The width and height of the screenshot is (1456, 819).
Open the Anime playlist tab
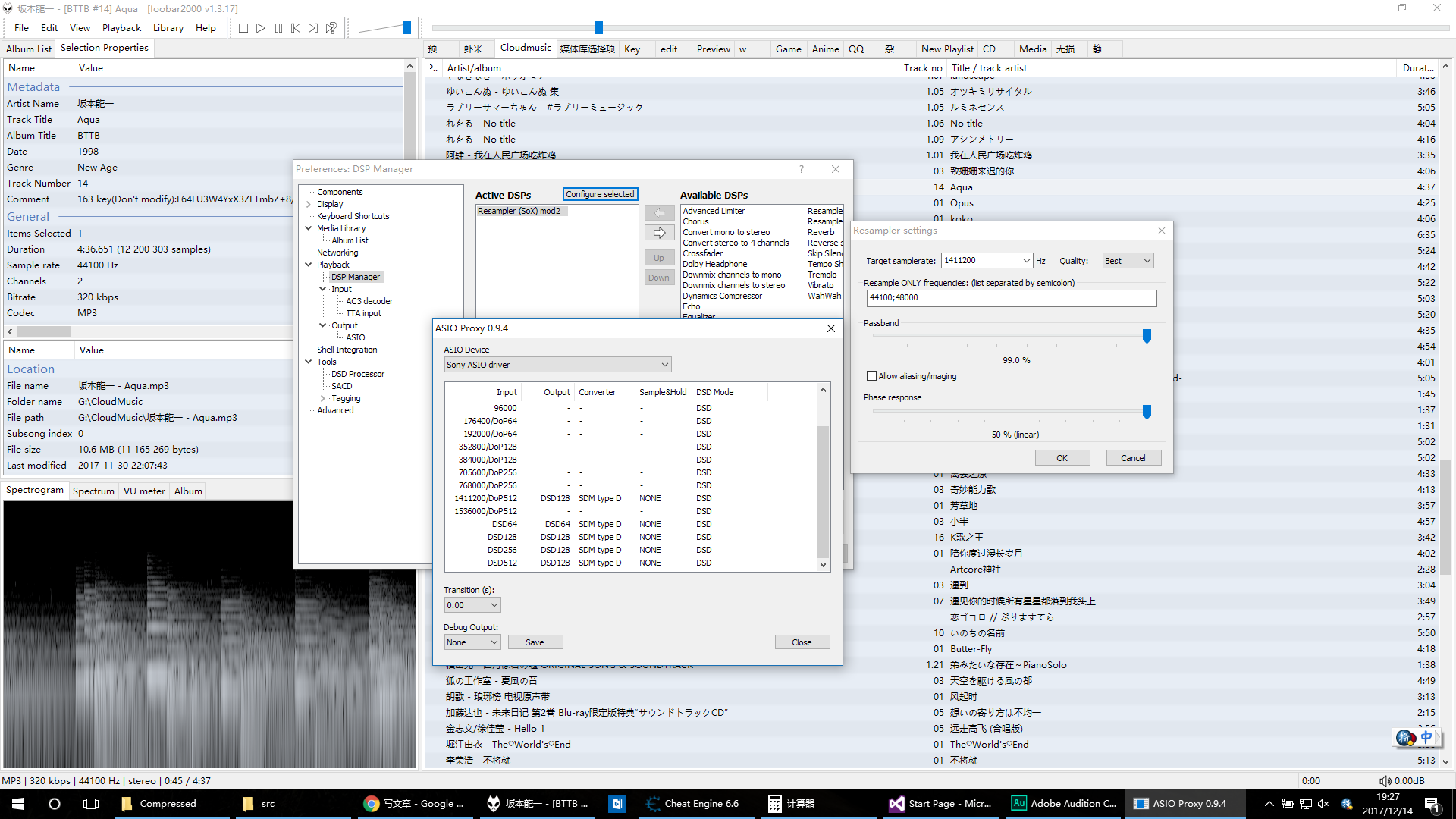click(826, 49)
